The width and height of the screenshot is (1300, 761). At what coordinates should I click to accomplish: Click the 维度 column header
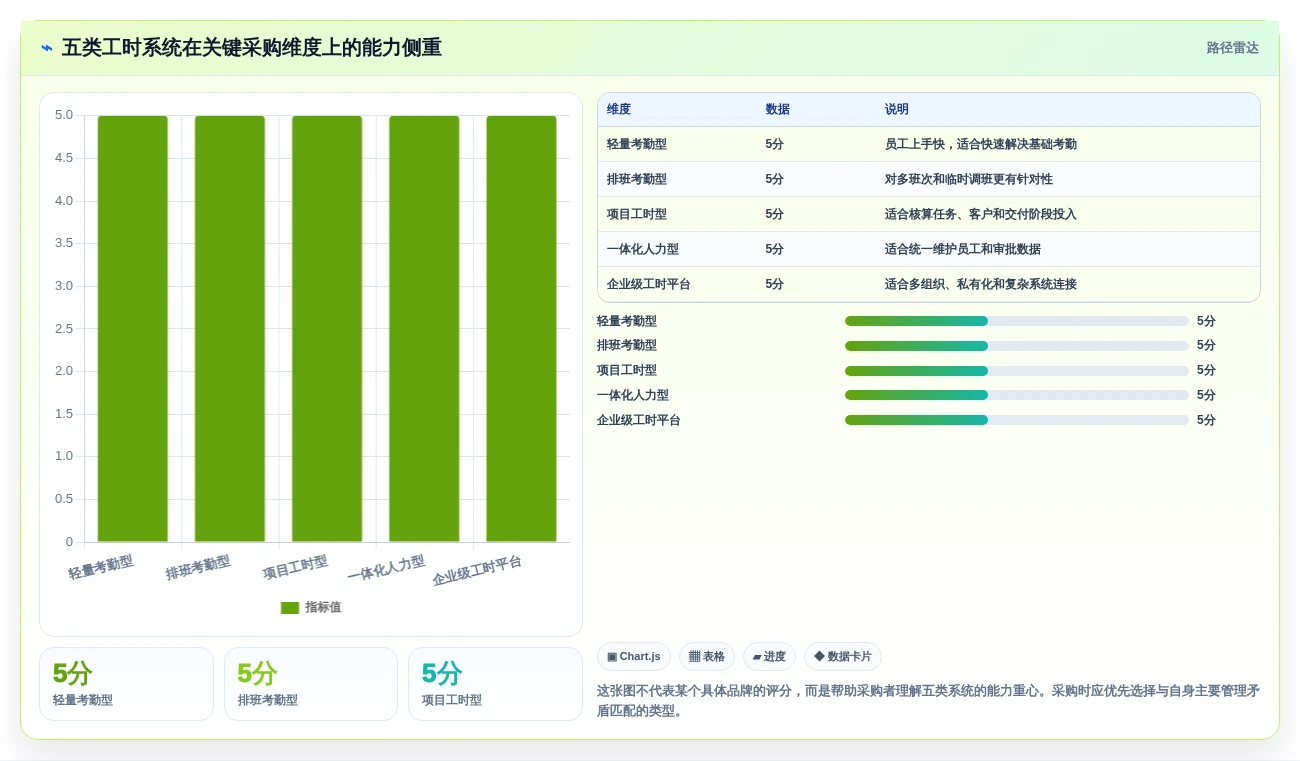pyautogui.click(x=619, y=110)
